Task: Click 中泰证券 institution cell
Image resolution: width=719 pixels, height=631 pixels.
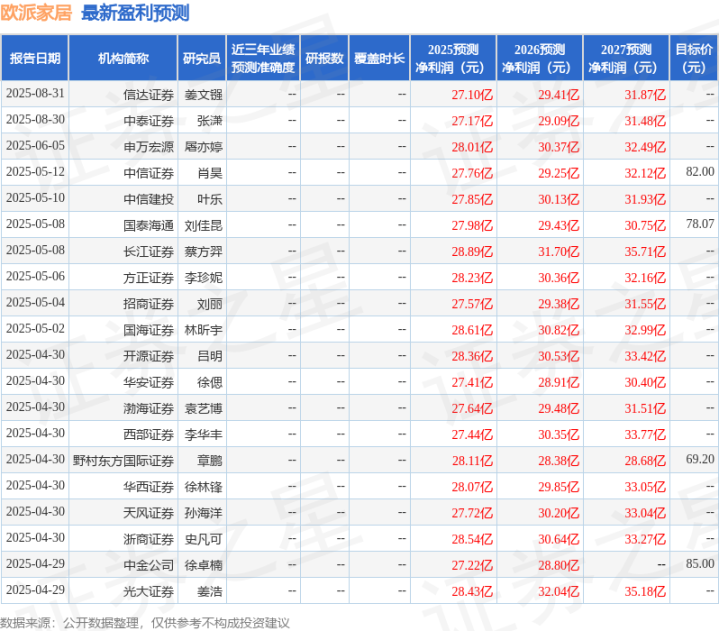Action: pos(148,121)
